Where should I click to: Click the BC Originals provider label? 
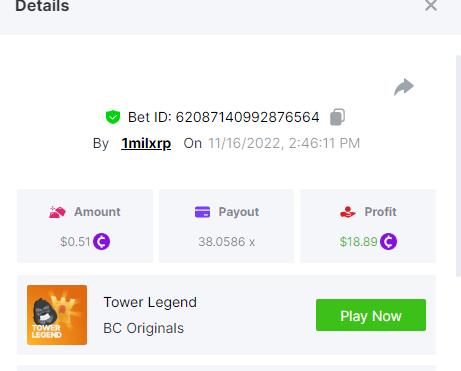pos(143,328)
